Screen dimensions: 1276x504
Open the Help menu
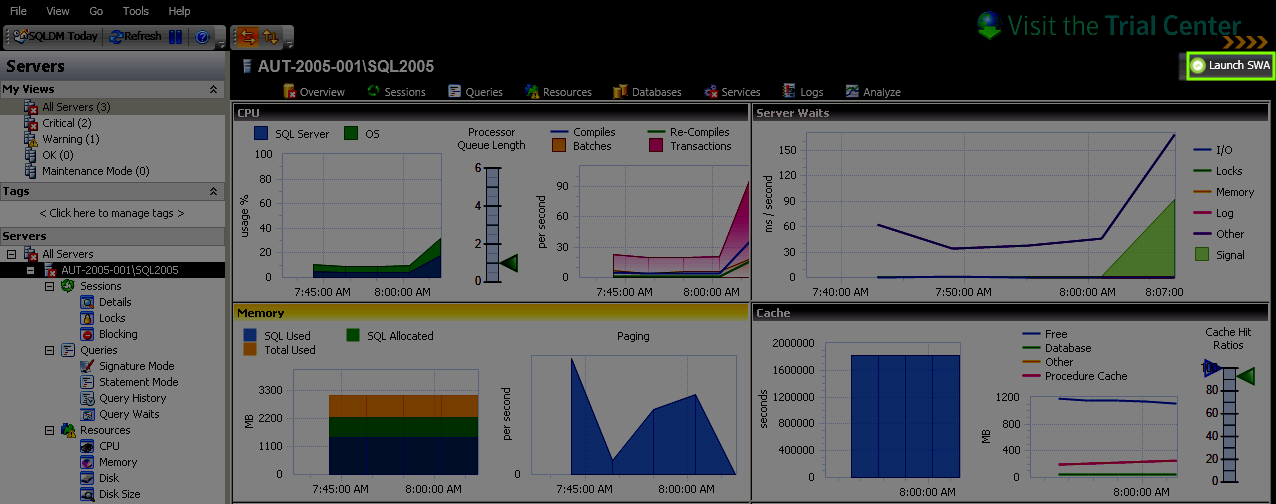179,11
